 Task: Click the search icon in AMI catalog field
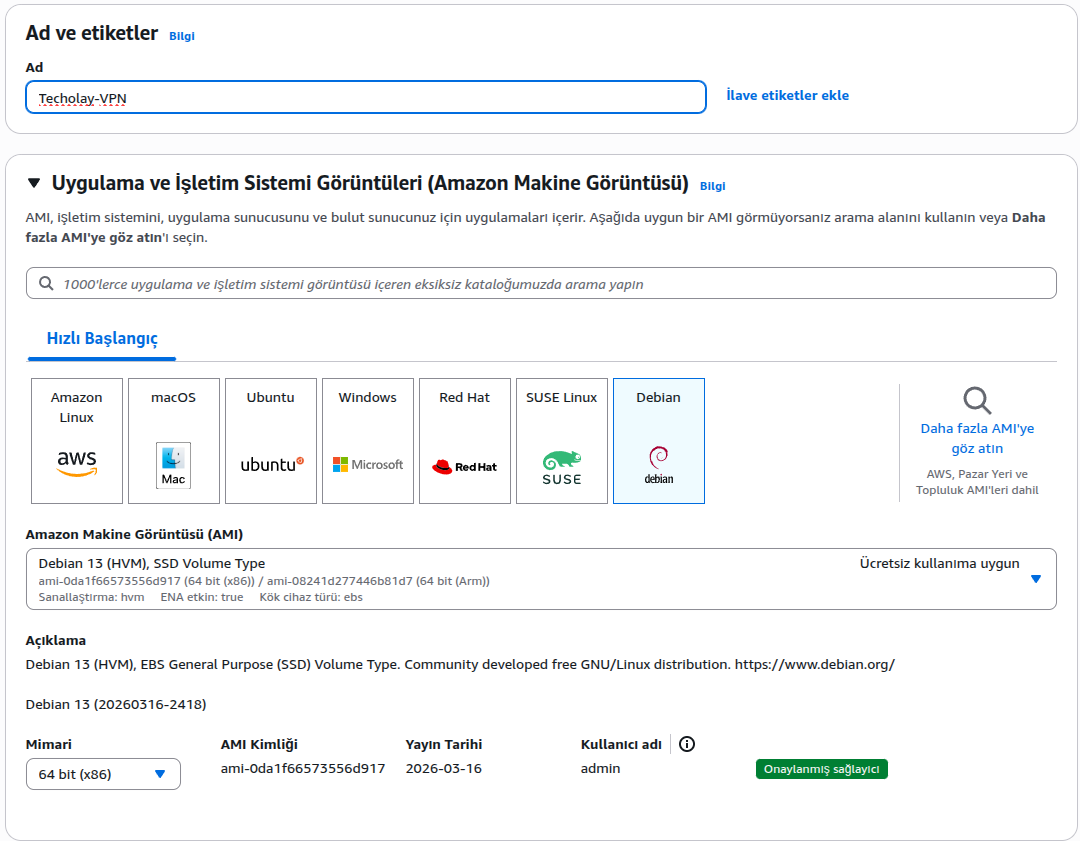pos(46,284)
